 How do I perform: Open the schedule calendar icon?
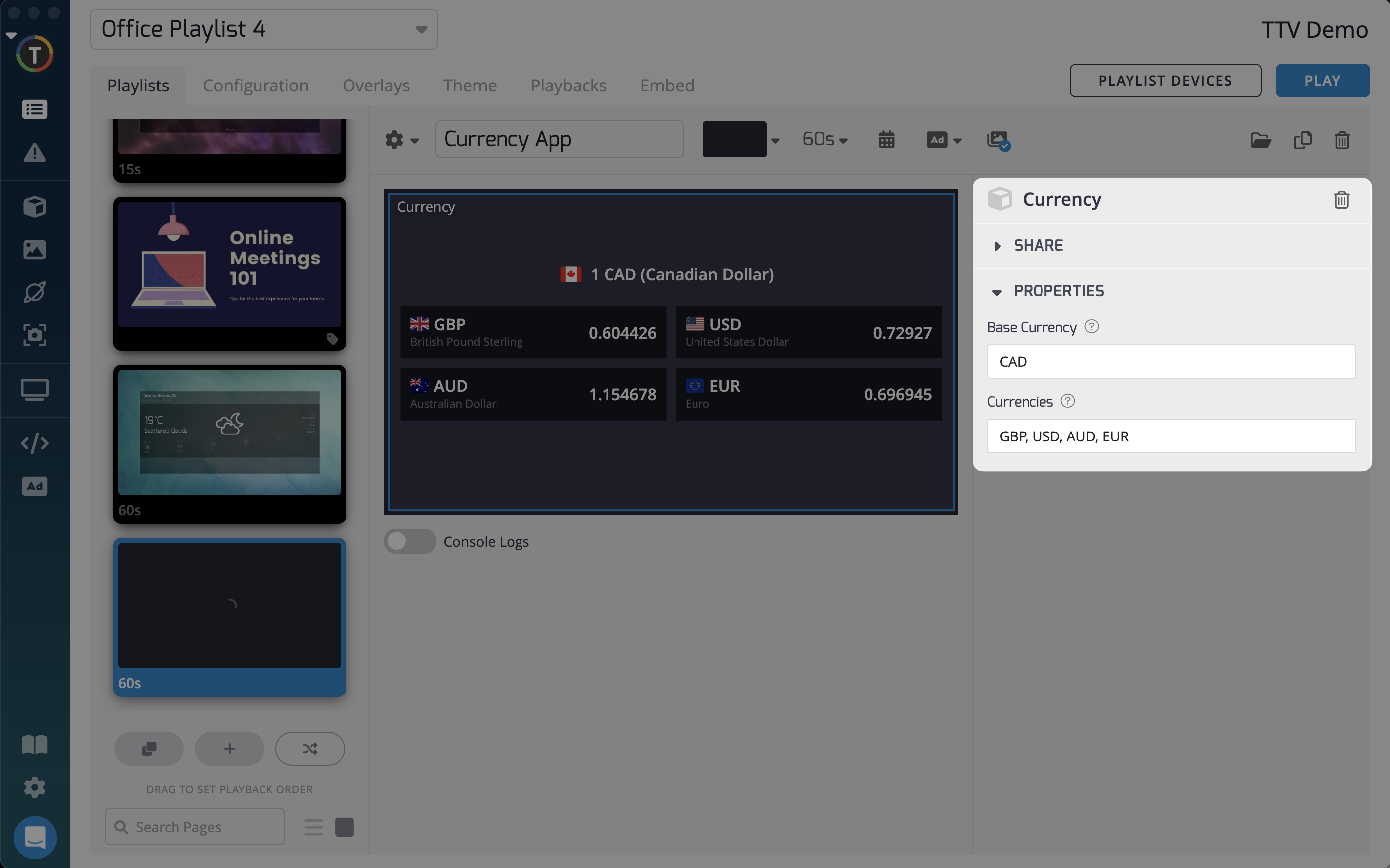(886, 140)
